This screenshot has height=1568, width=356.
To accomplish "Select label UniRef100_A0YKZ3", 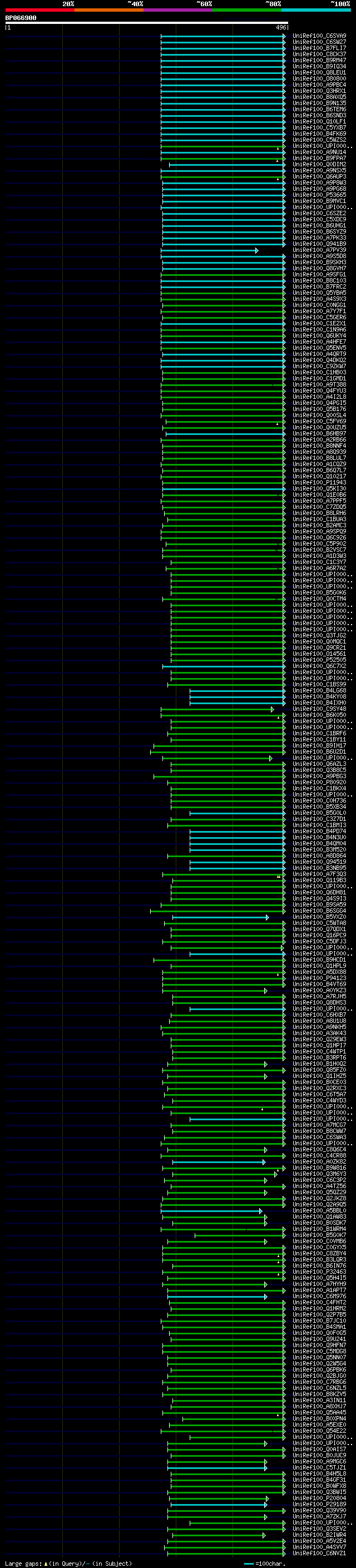I will (319, 991).
